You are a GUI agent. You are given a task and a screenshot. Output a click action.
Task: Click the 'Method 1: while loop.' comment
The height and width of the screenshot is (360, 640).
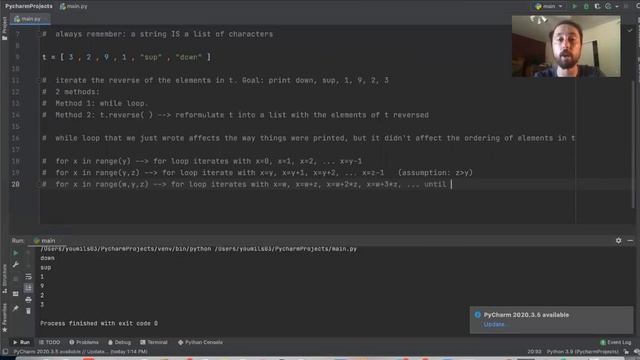tap(95, 103)
